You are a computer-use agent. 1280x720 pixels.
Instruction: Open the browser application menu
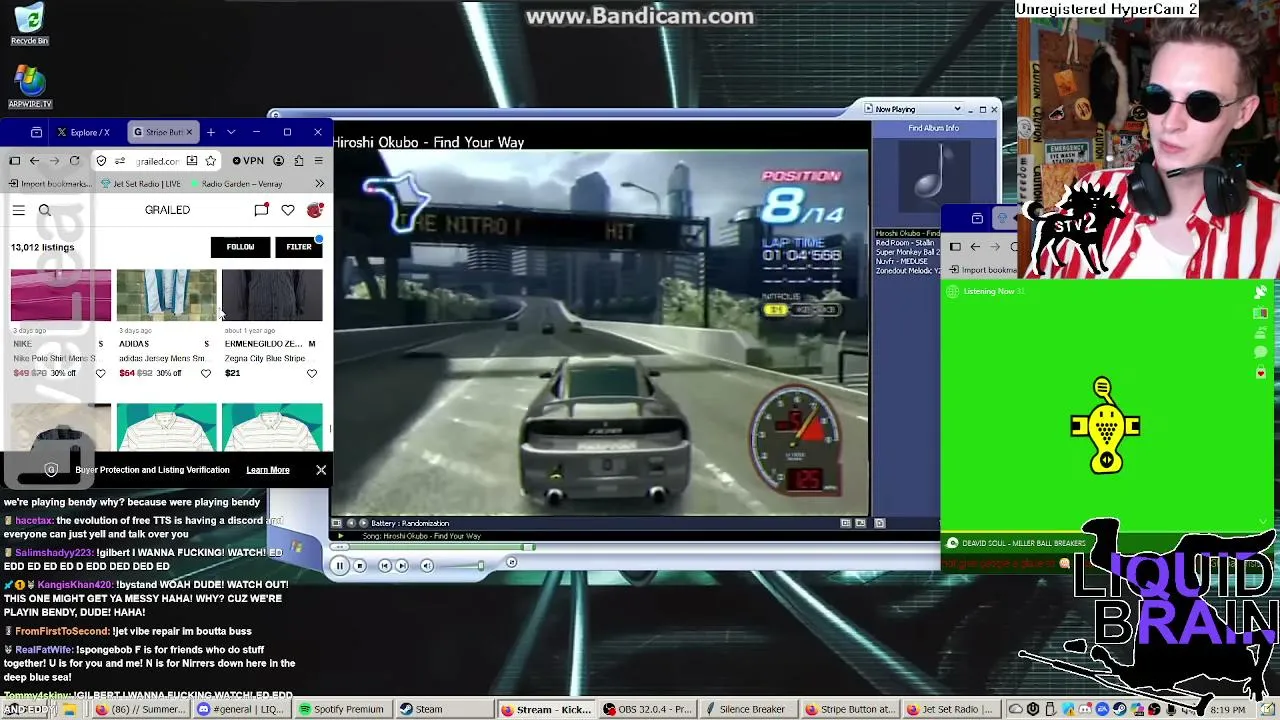(x=319, y=161)
